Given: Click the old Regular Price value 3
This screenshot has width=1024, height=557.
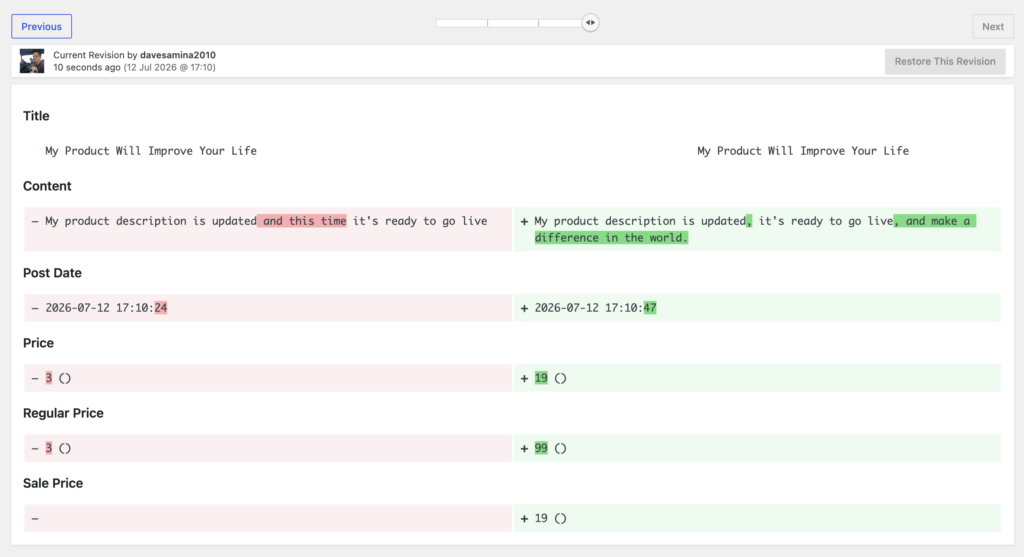Looking at the screenshot, I should coord(48,448).
